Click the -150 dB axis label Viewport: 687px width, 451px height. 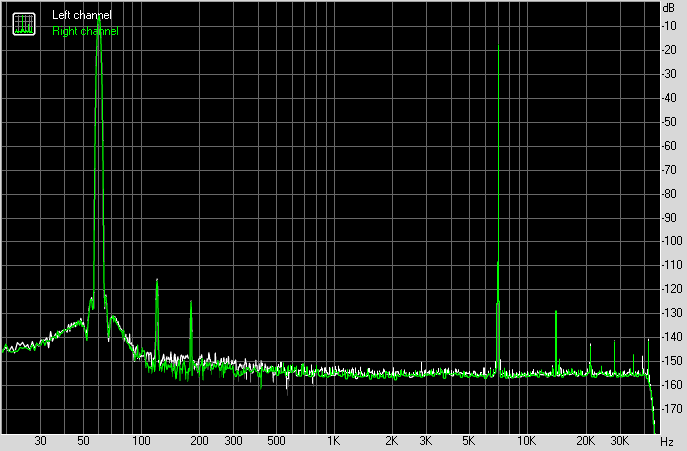(672, 361)
